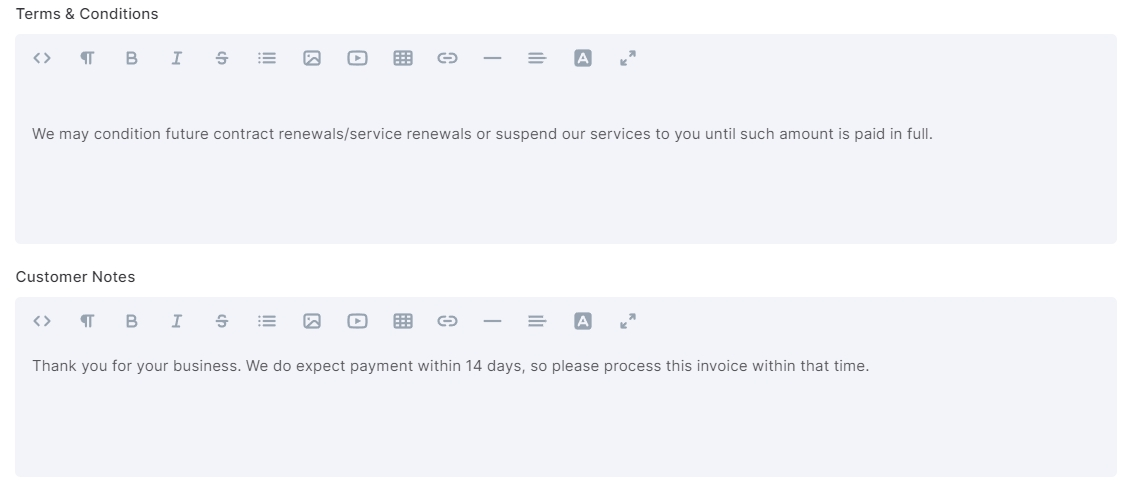The height and width of the screenshot is (496, 1131).
Task: Toggle strikethrough in Customer Notes editor
Action: (221, 322)
